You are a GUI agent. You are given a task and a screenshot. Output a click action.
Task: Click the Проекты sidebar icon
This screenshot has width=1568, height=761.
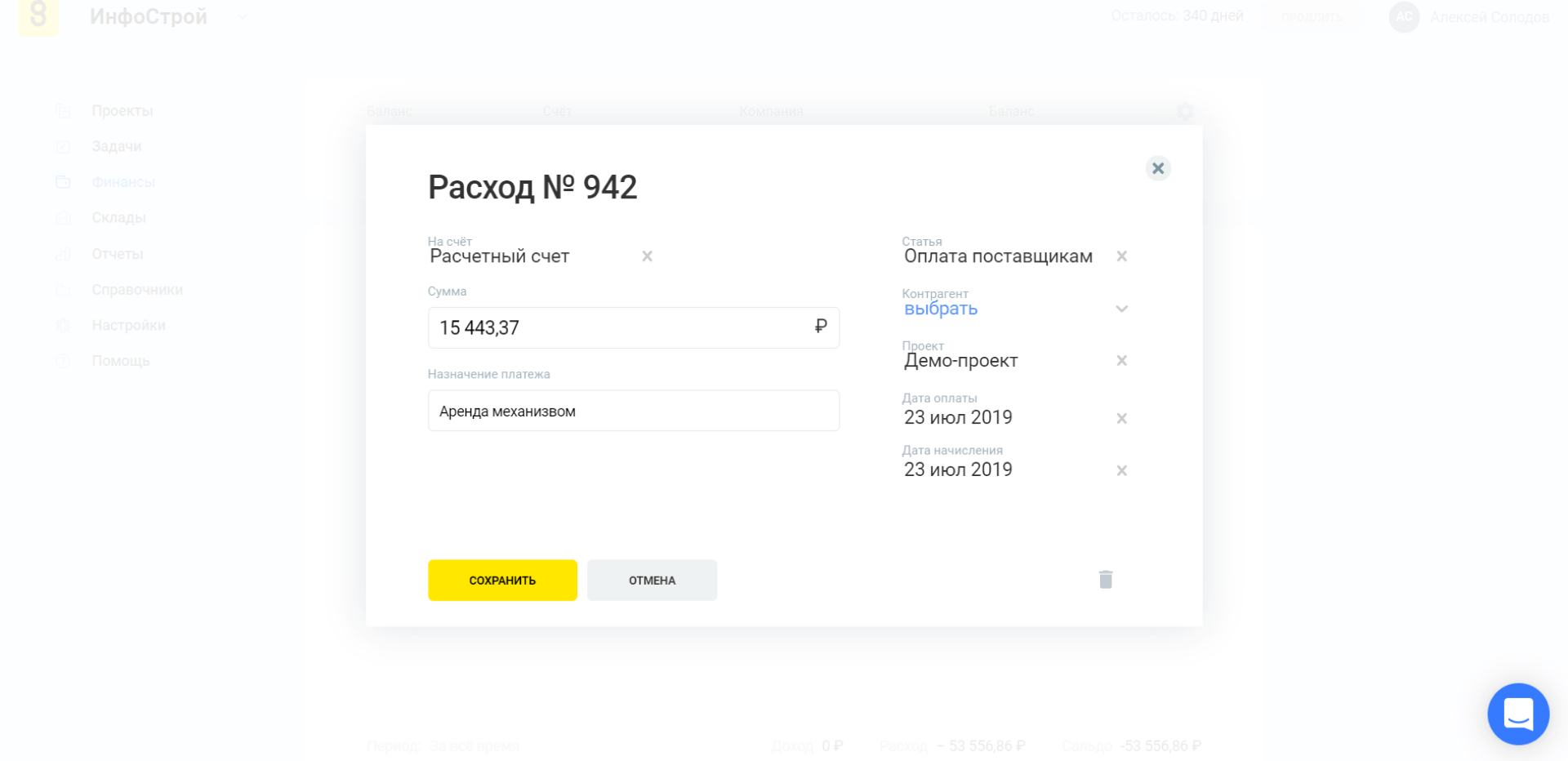(63, 110)
